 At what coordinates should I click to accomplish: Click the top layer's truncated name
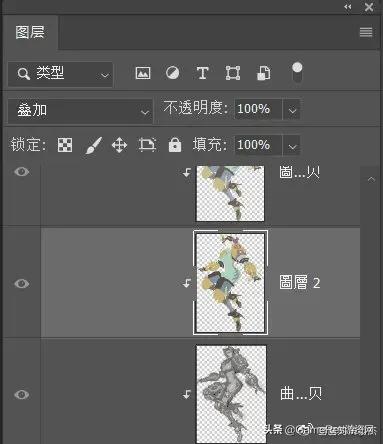pos(299,172)
